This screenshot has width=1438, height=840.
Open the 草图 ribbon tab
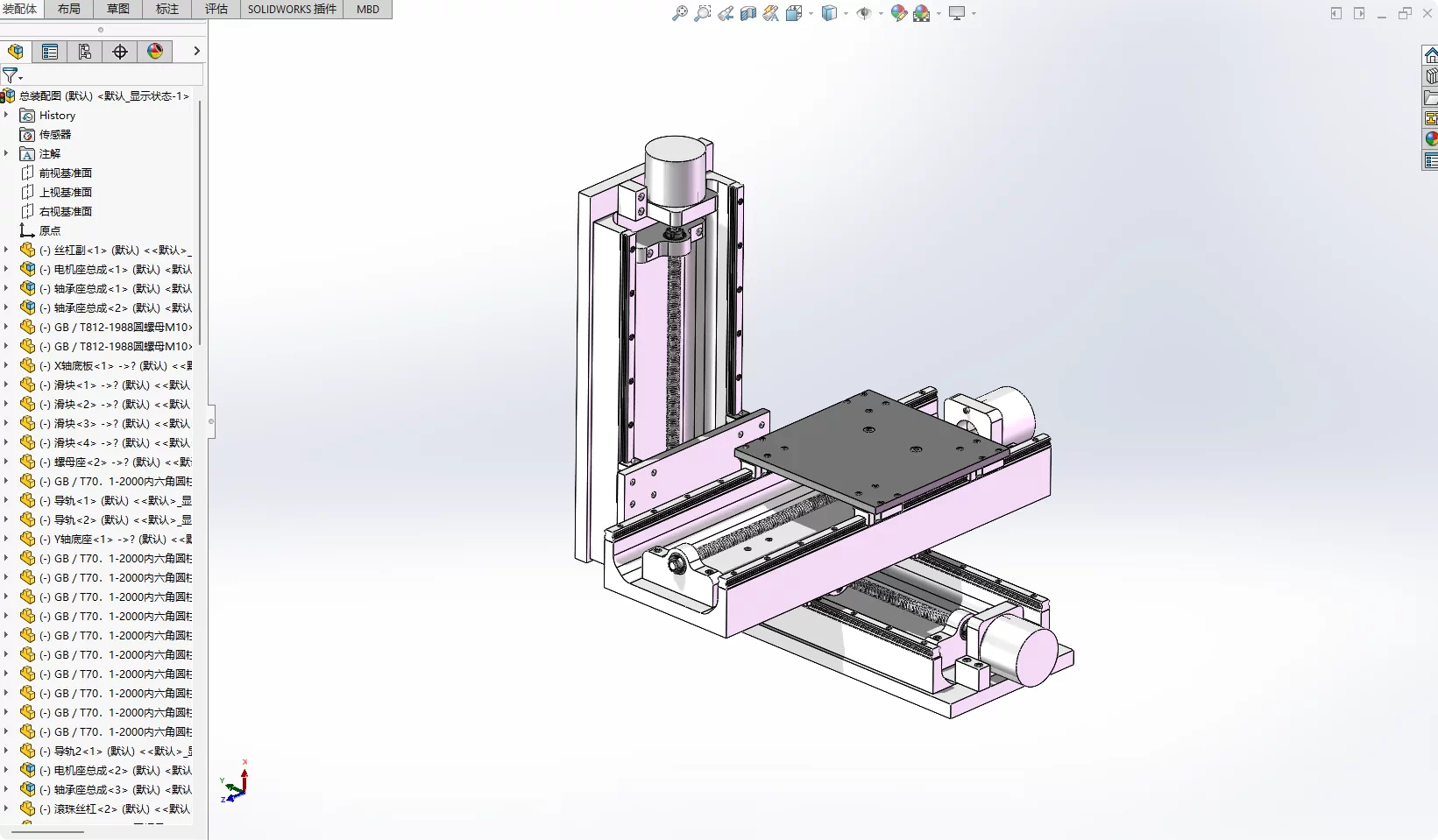click(x=117, y=9)
